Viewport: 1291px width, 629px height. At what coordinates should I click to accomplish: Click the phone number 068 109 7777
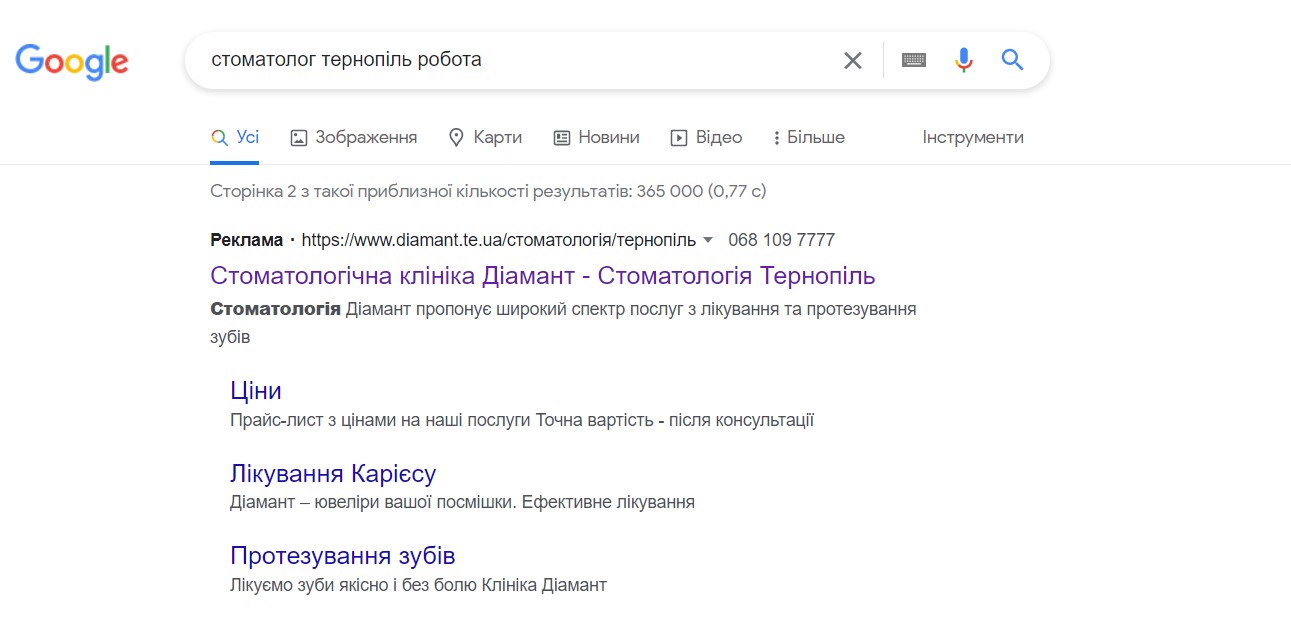point(782,240)
